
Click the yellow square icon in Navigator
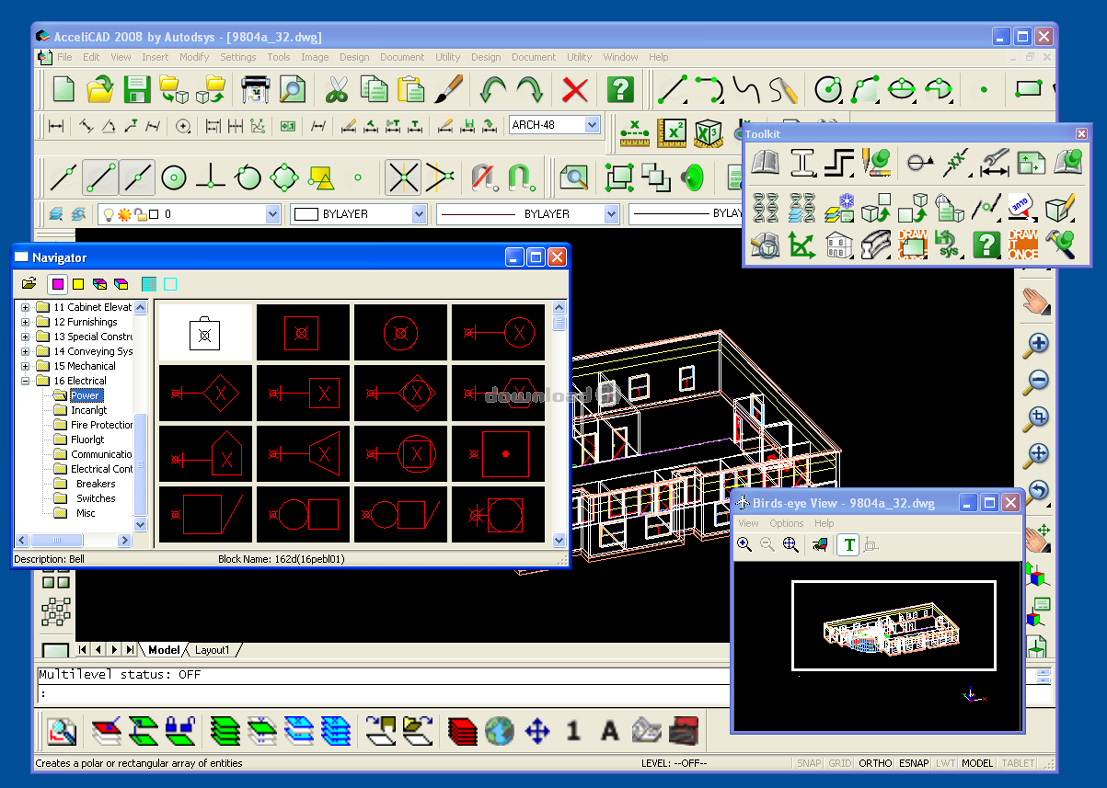click(x=78, y=284)
